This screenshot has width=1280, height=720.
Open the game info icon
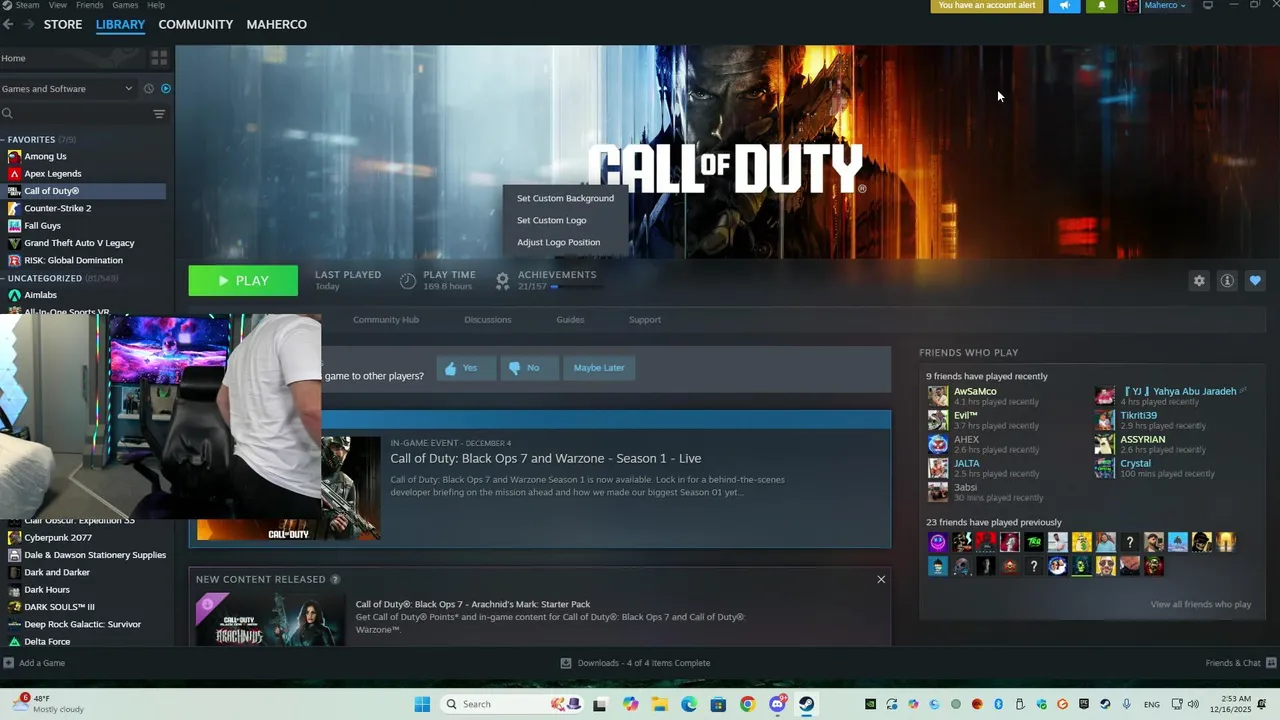point(1227,281)
